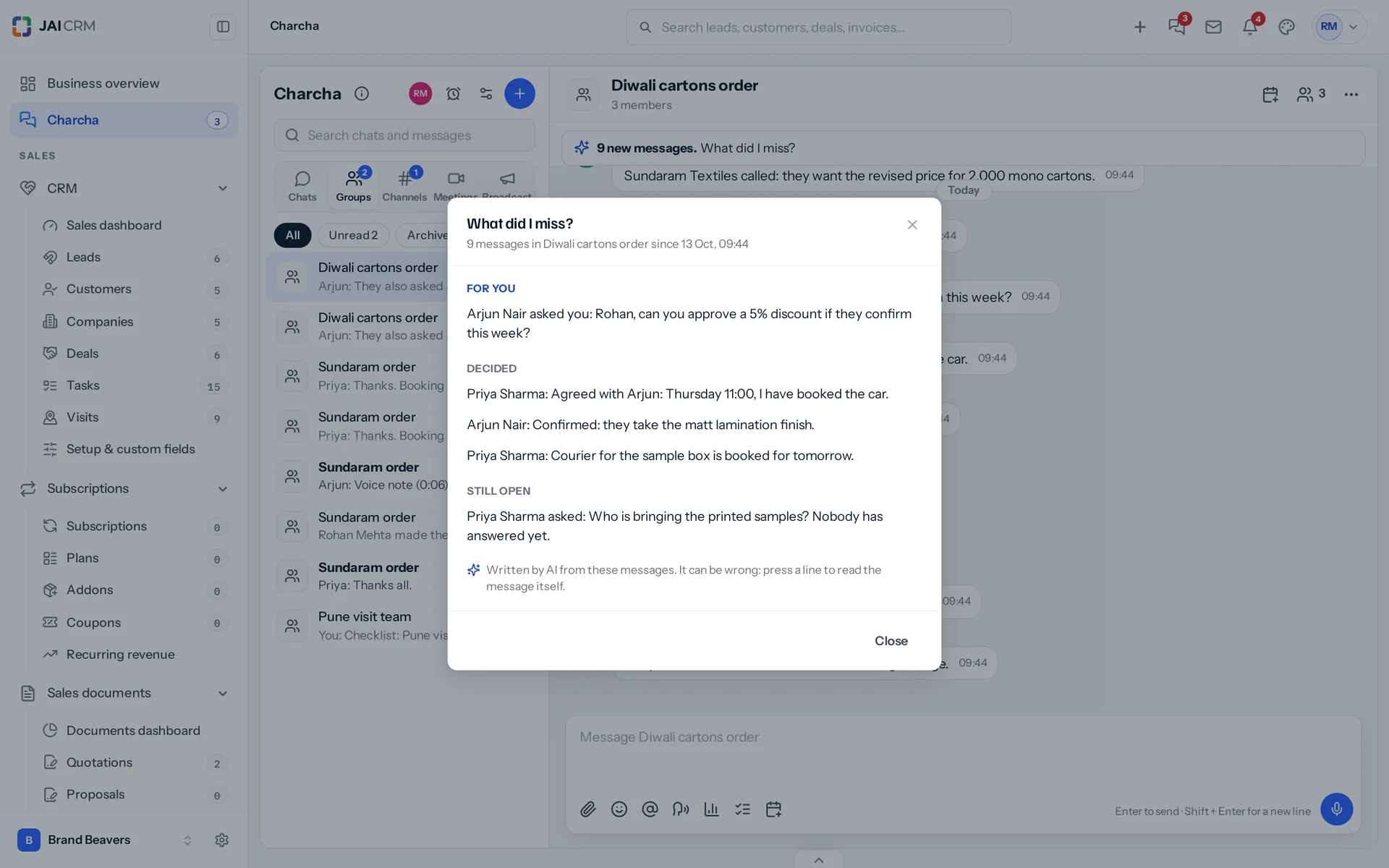Open the notifications bell
The height and width of the screenshot is (868, 1389).
pos(1249,27)
